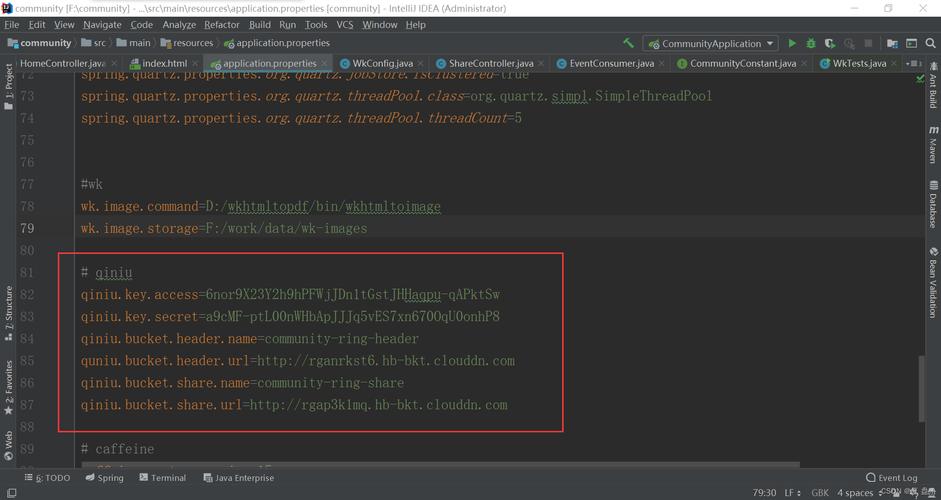Screen dimensions: 941x500
Task: Toggle the Maven side panel
Action: (933, 145)
